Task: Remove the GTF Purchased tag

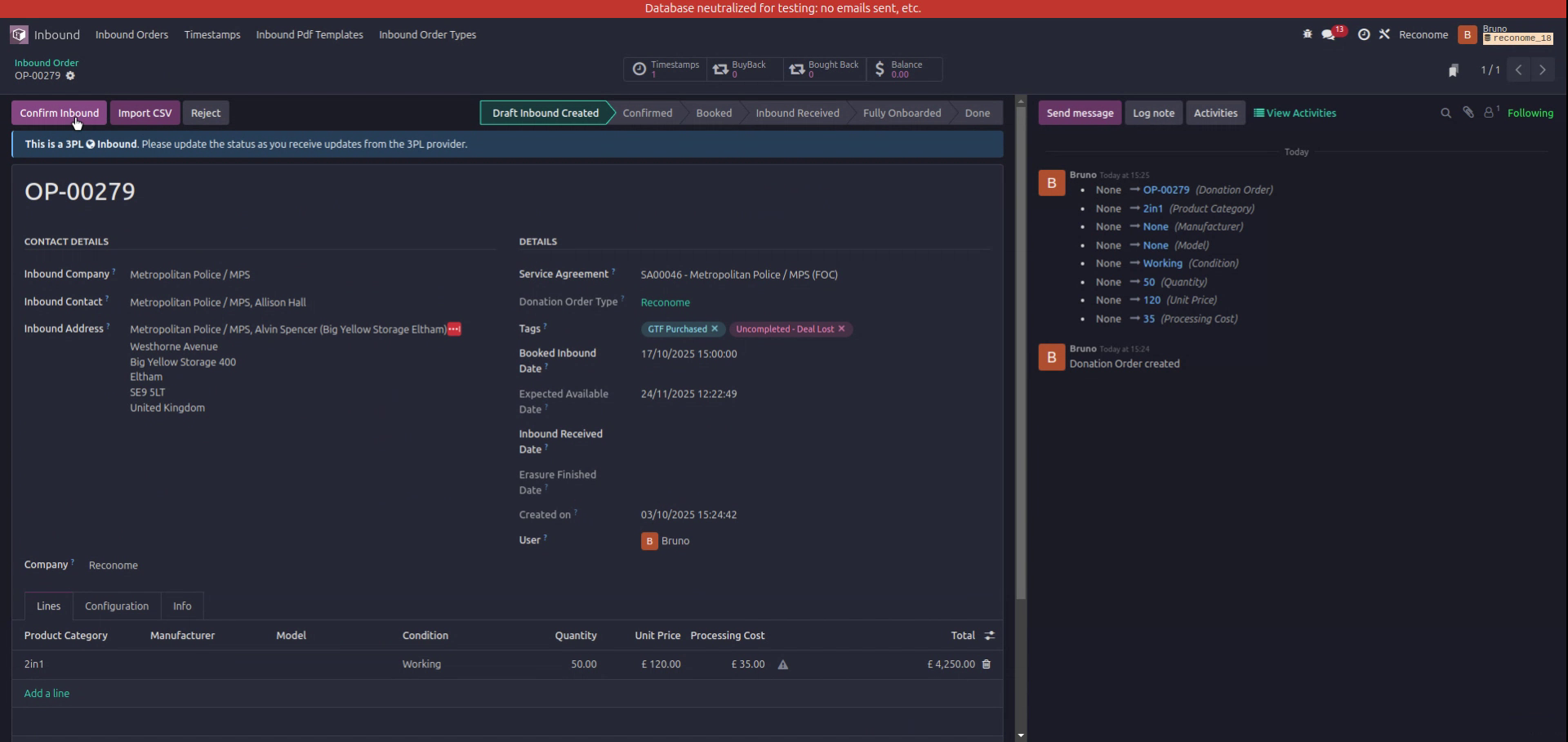Action: point(715,329)
